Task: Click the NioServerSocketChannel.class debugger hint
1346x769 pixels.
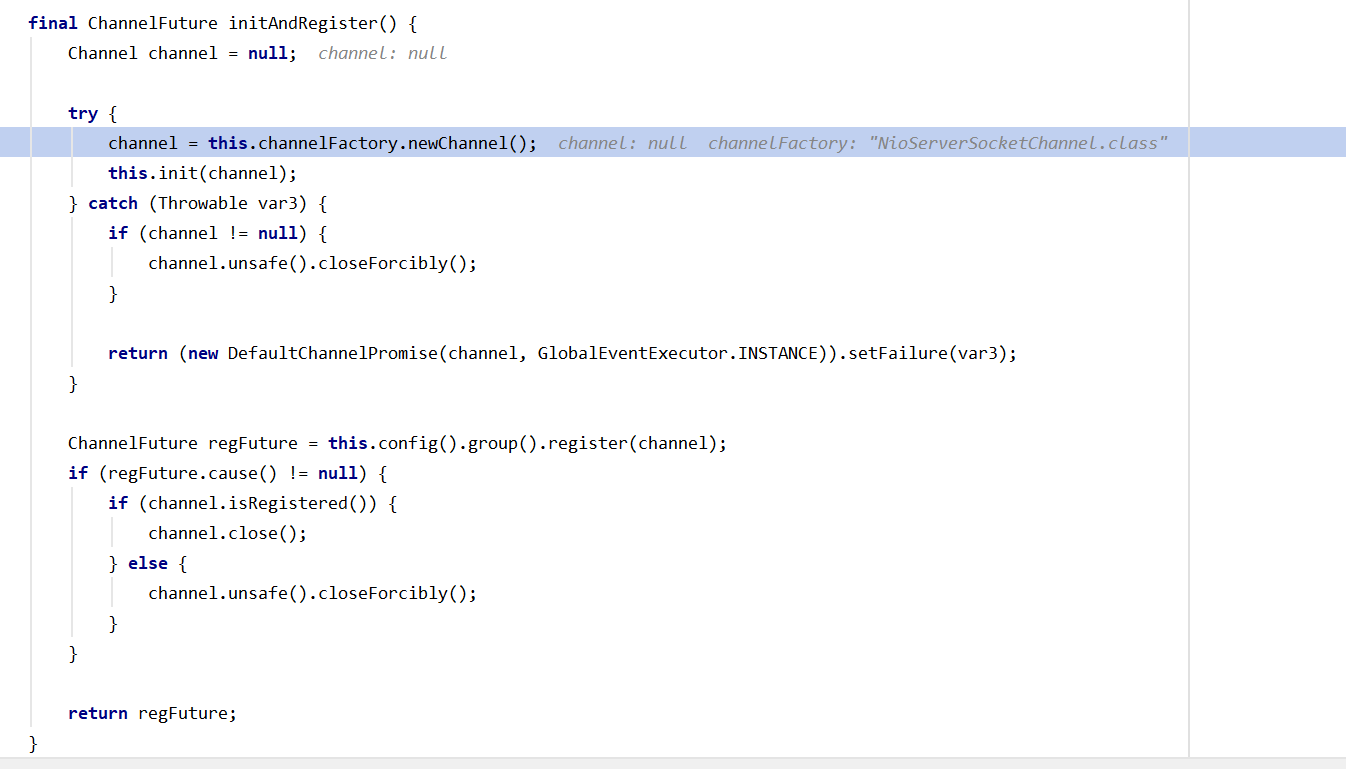Action: pyautogui.click(x=1017, y=143)
